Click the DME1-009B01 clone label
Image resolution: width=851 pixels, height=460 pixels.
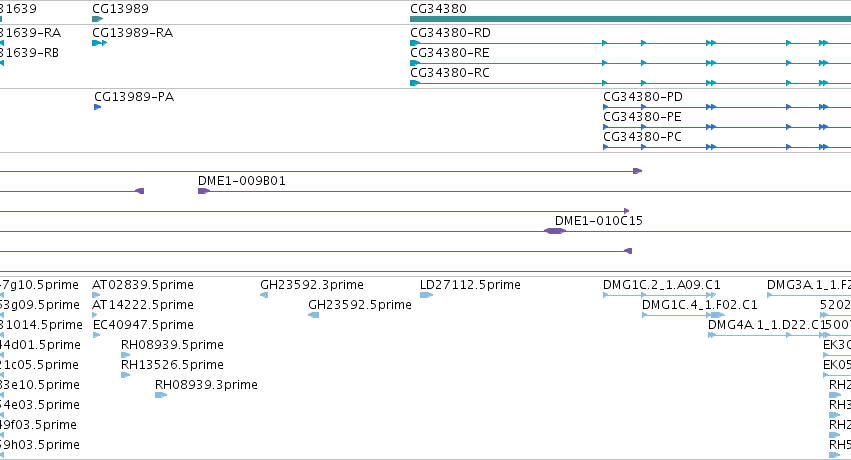click(x=242, y=181)
